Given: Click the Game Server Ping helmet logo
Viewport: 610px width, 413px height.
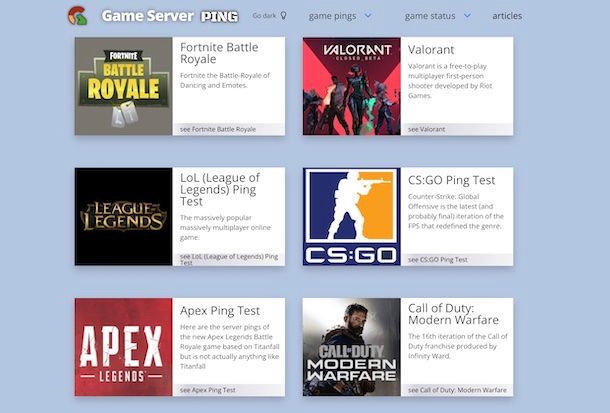Looking at the screenshot, I should (78, 16).
